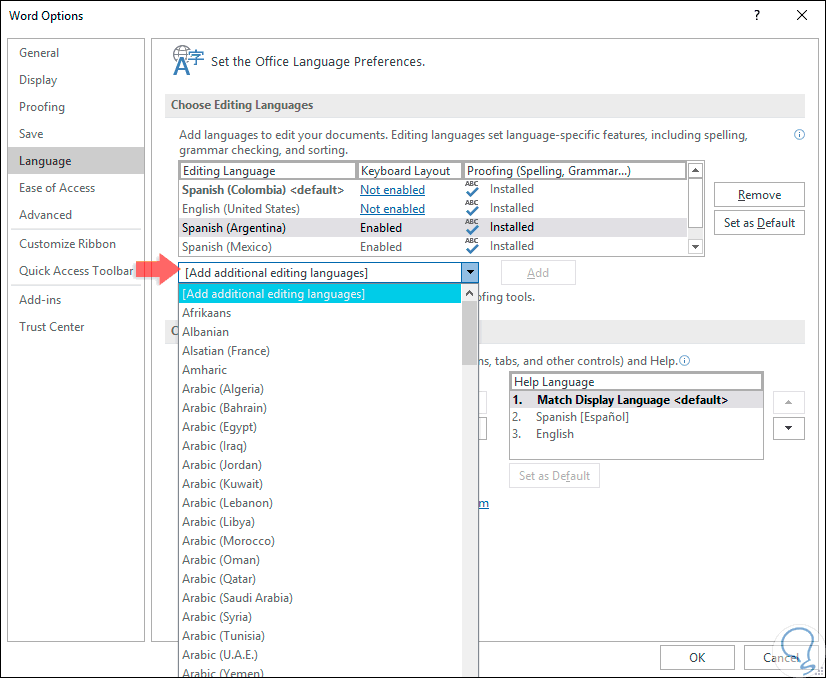The width and height of the screenshot is (826, 678).
Task: Select Spanish (Mexico) editing language row
Action: click(432, 247)
